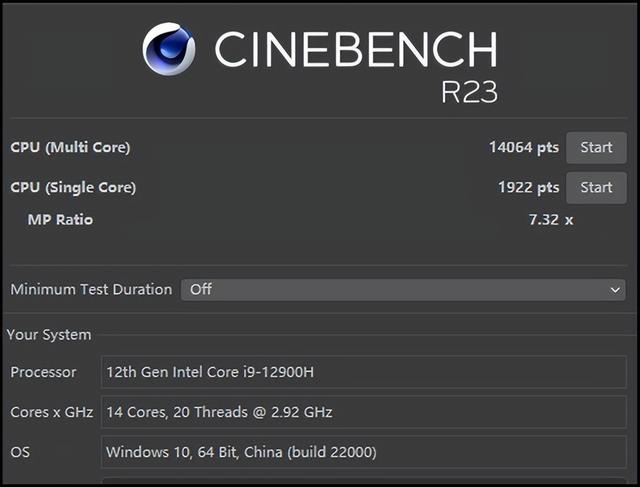Select the CPU (Multi Core) label
This screenshot has width=640, height=487.
click(70, 147)
